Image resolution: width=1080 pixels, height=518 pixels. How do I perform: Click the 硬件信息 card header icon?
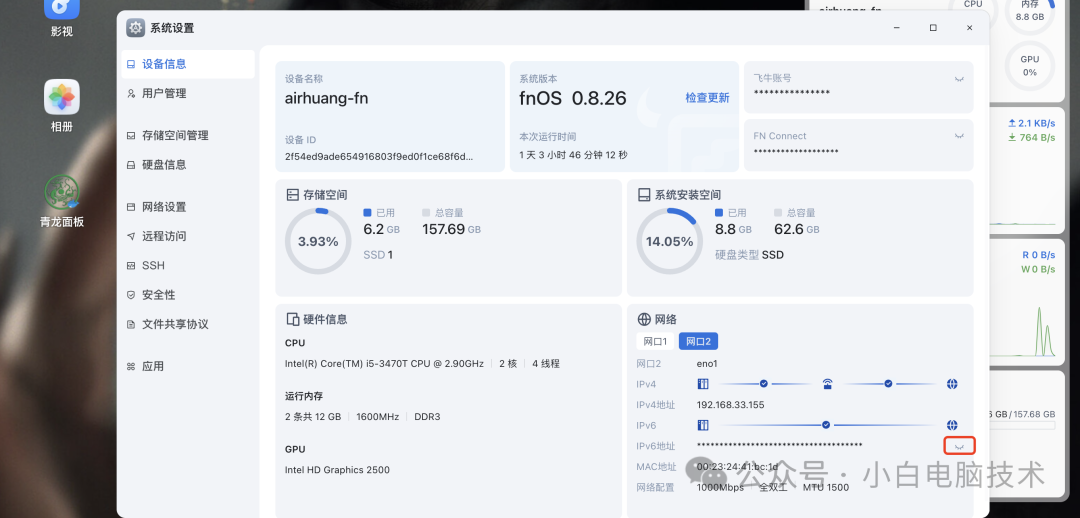click(292, 320)
